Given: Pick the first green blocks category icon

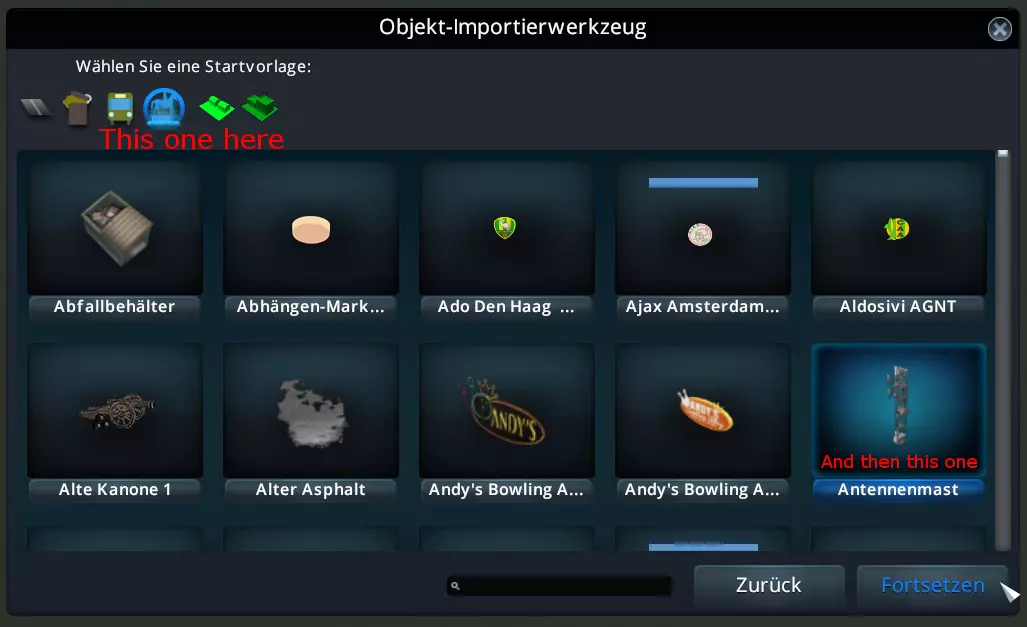Looking at the screenshot, I should [x=217, y=108].
